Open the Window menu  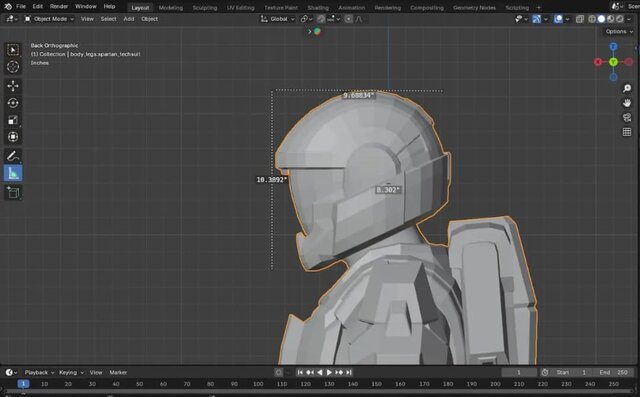tap(86, 7)
